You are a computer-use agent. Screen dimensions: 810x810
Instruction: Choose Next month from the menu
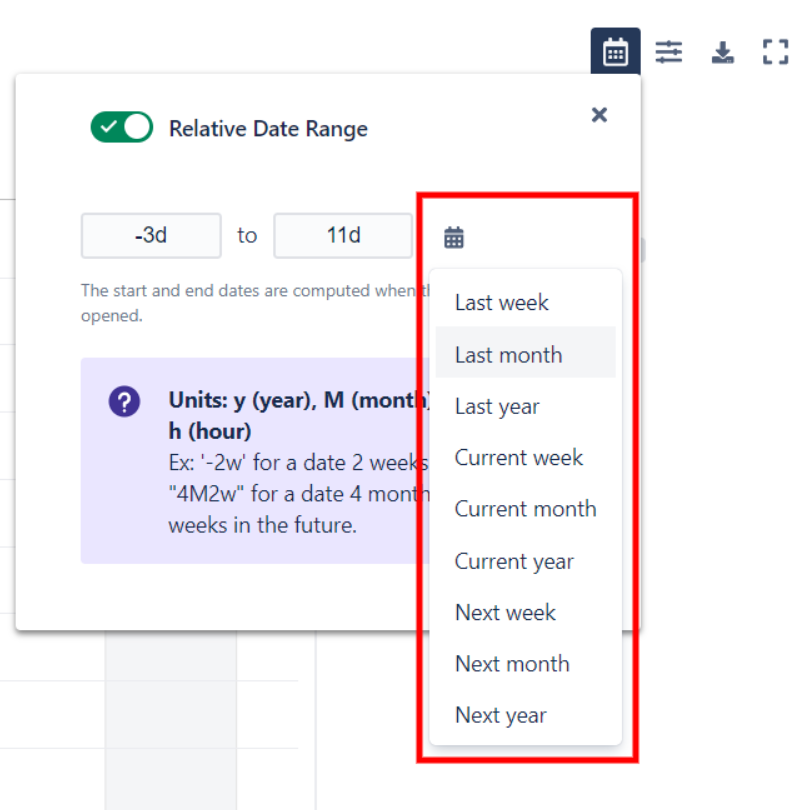click(512, 664)
